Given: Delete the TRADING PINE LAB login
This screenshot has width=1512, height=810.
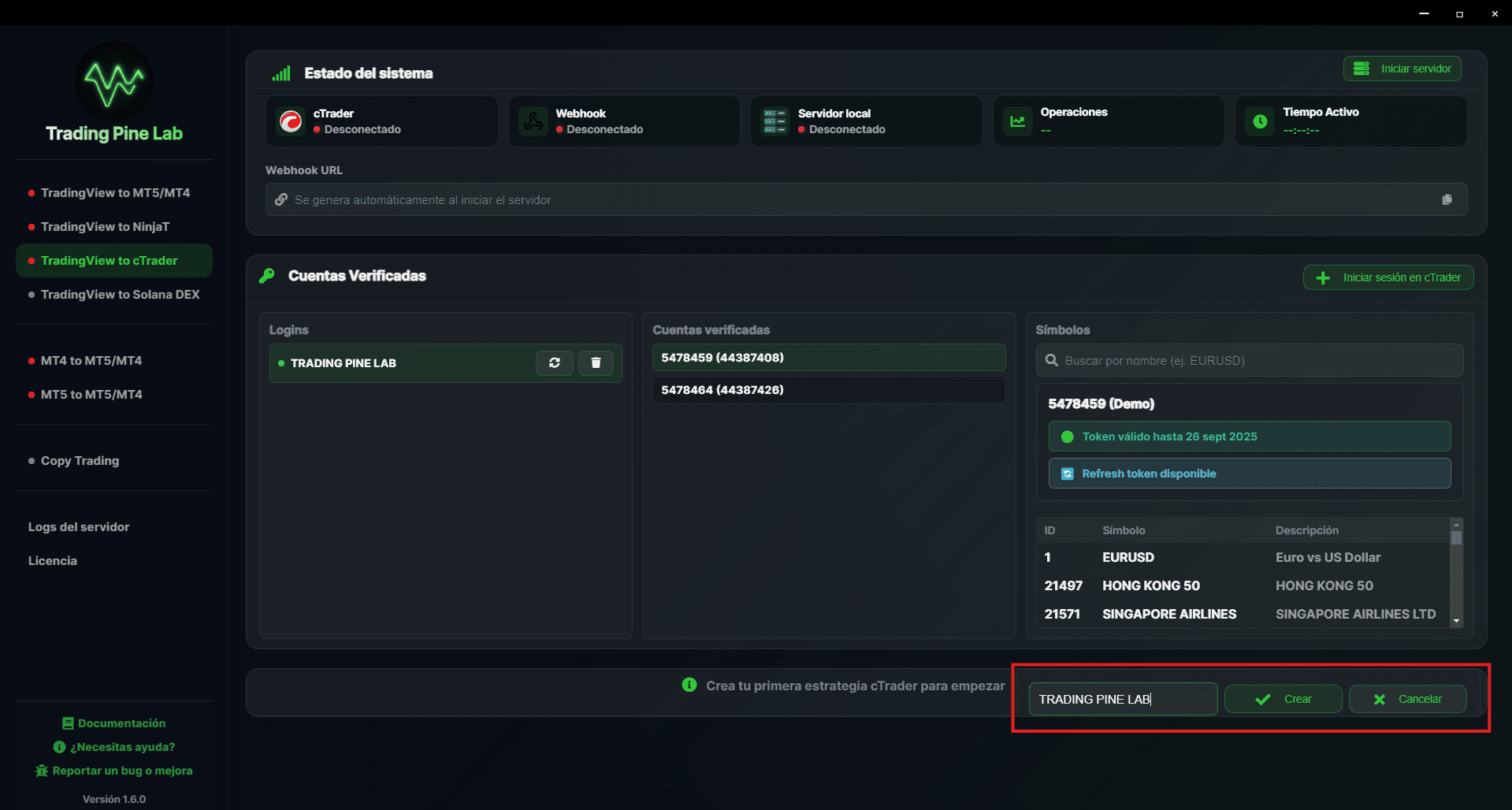Looking at the screenshot, I should 596,363.
